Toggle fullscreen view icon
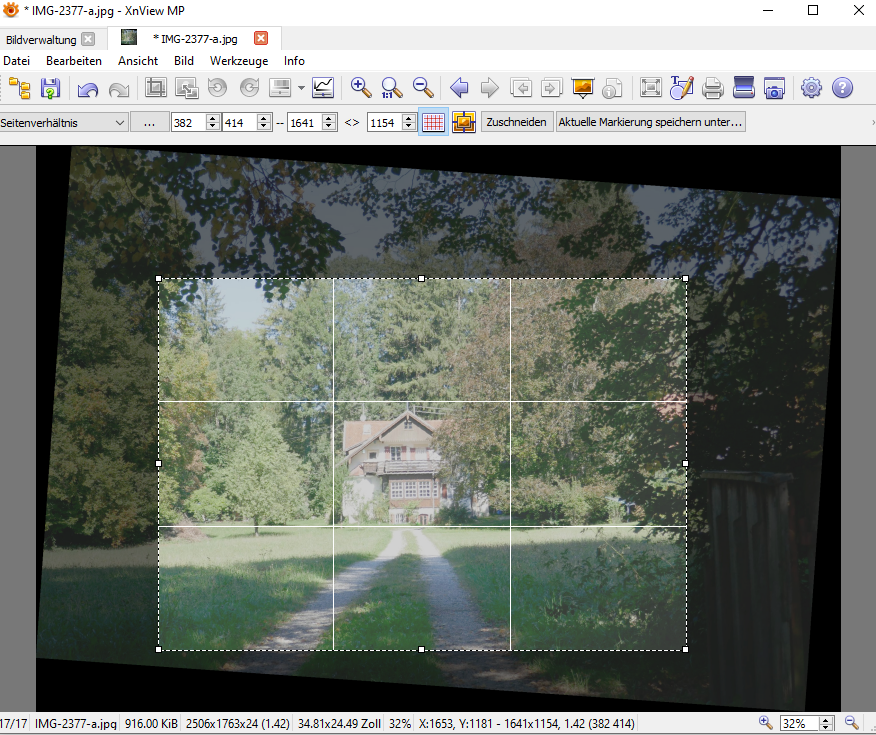The height and width of the screenshot is (735, 876). pyautogui.click(x=651, y=88)
